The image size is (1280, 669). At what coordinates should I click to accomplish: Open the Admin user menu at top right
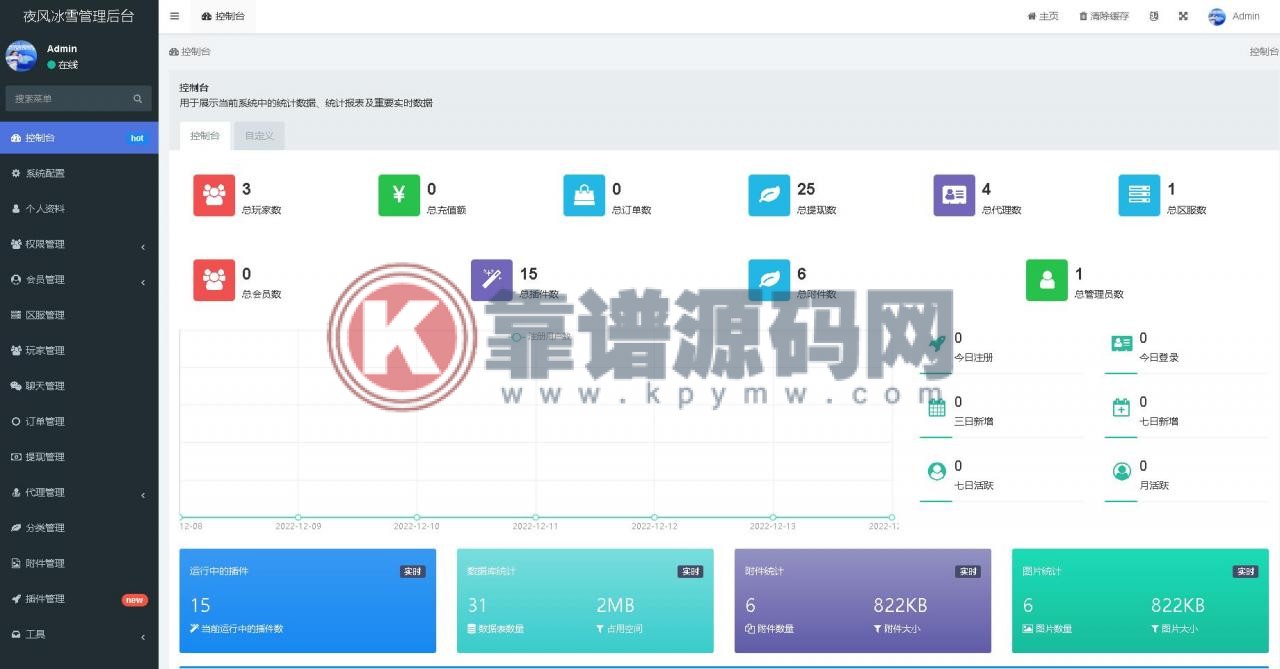(x=1234, y=16)
